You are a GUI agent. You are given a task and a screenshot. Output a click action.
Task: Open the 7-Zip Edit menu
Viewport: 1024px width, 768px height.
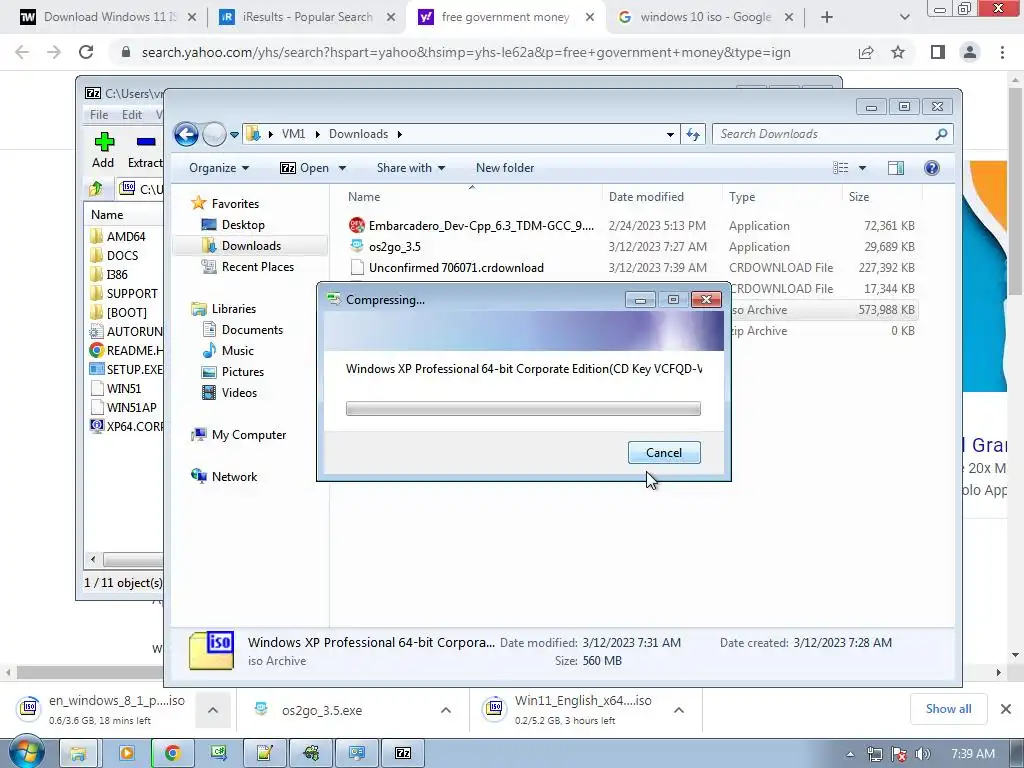(x=131, y=115)
